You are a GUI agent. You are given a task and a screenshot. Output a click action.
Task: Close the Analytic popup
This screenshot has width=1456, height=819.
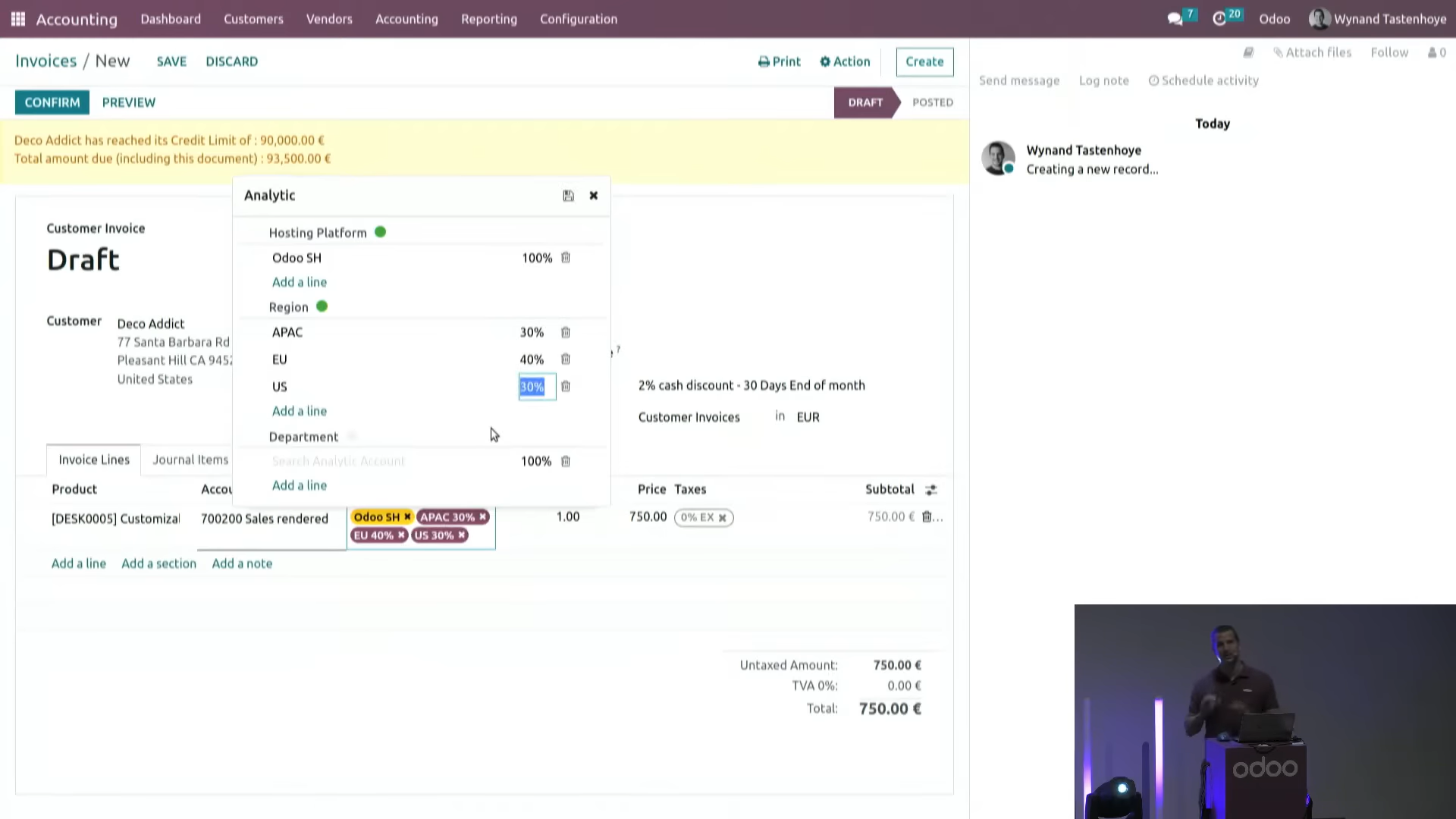(594, 196)
